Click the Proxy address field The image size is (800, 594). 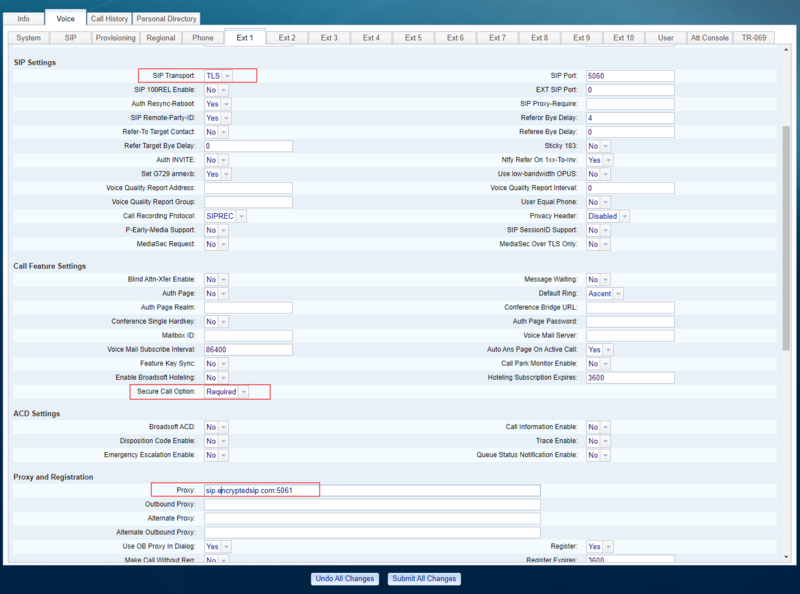[x=372, y=490]
